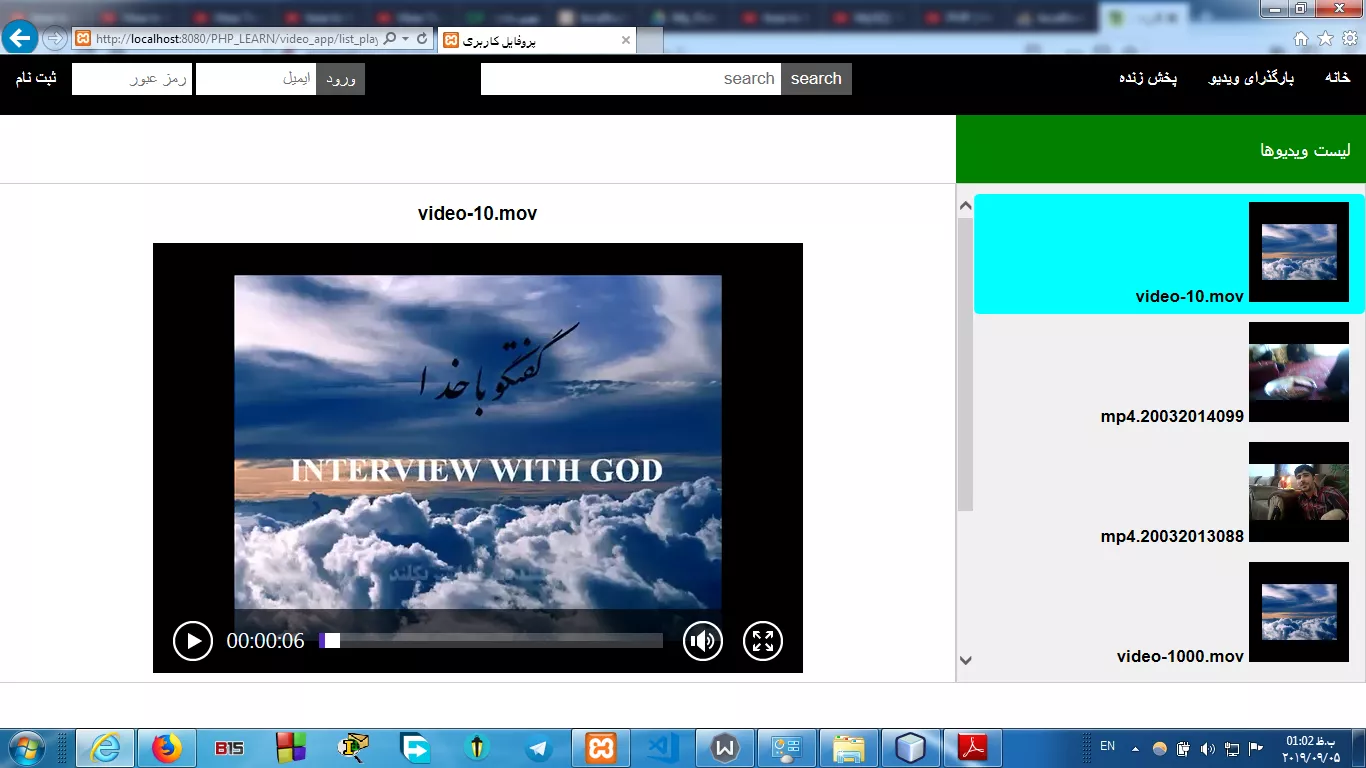Click the video progress seek bar

[x=490, y=641]
